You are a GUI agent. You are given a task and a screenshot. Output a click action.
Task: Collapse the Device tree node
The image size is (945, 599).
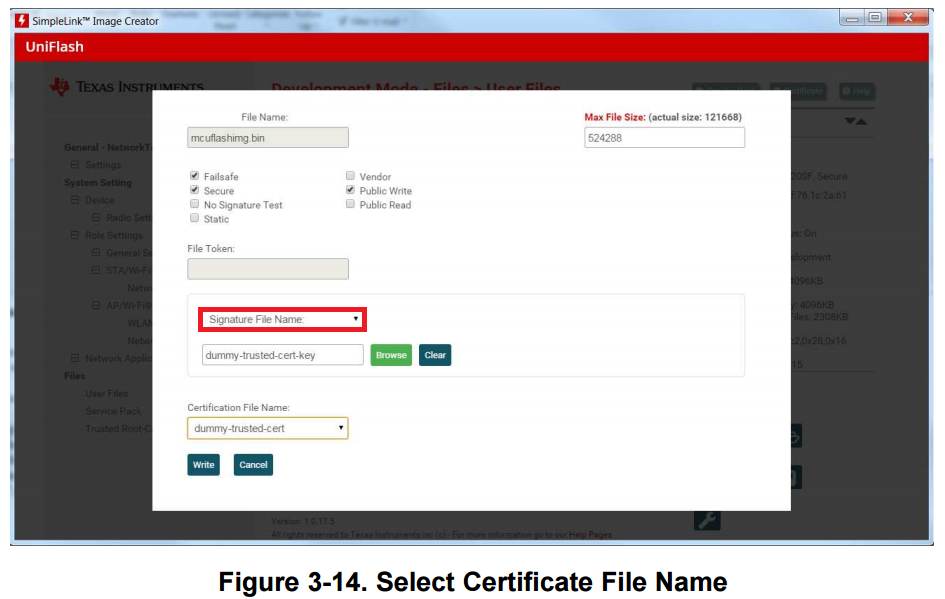[x=75, y=200]
